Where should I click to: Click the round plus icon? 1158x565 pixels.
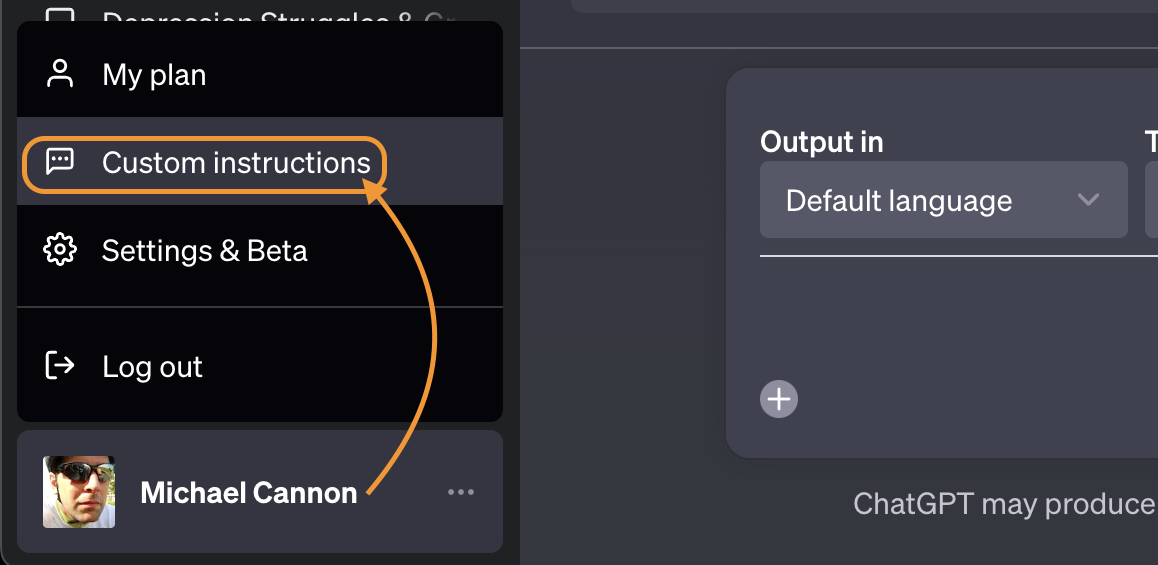[778, 399]
